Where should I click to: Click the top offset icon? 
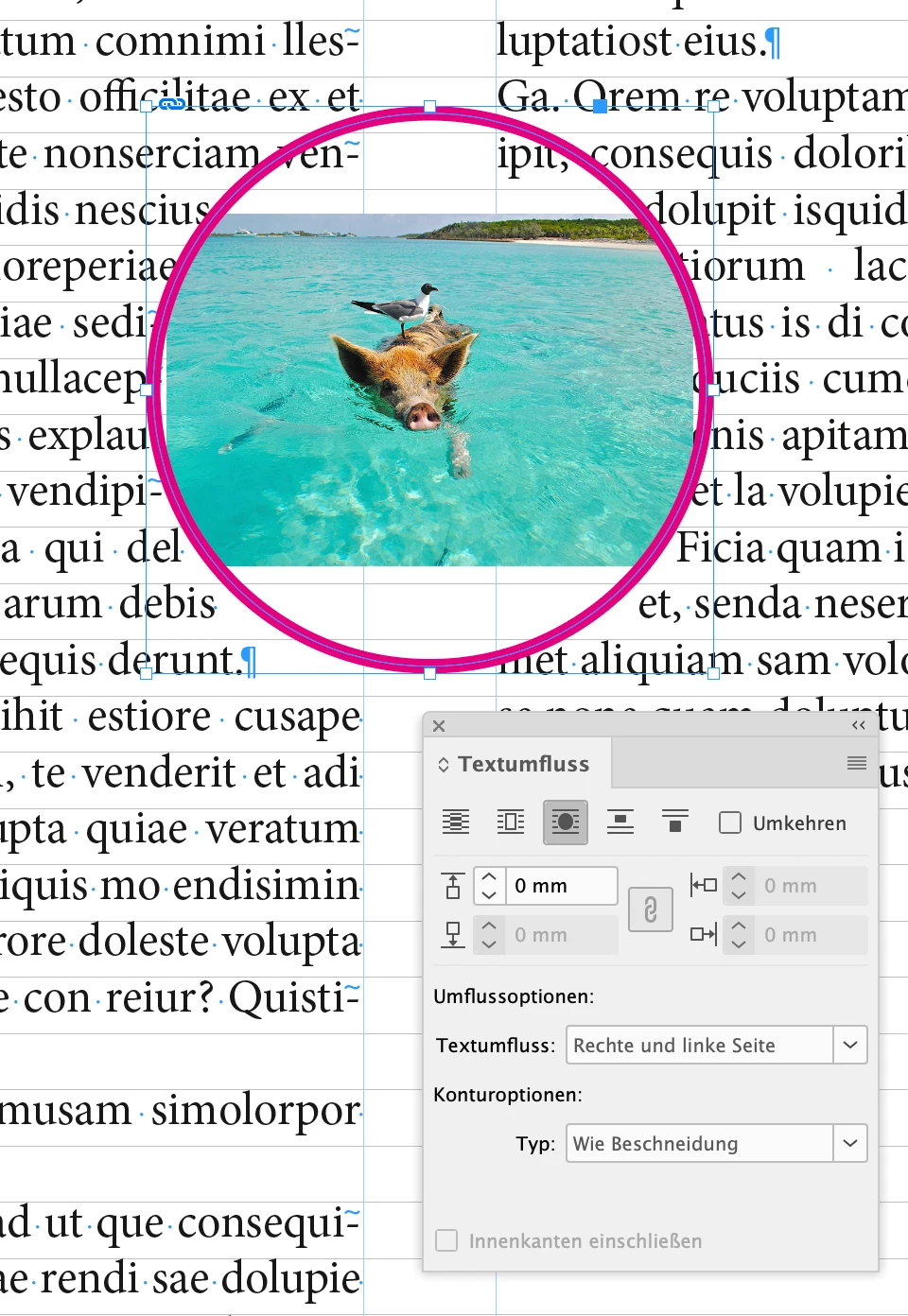453,886
